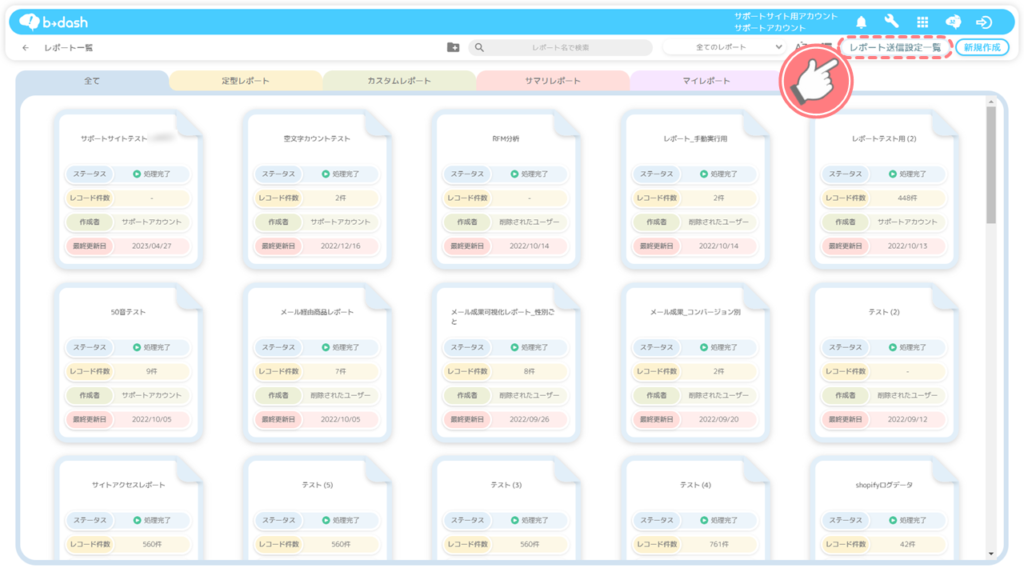Click date 2023/04/27 on サポートサイトテスト
This screenshot has width=1024, height=576.
coord(152,246)
